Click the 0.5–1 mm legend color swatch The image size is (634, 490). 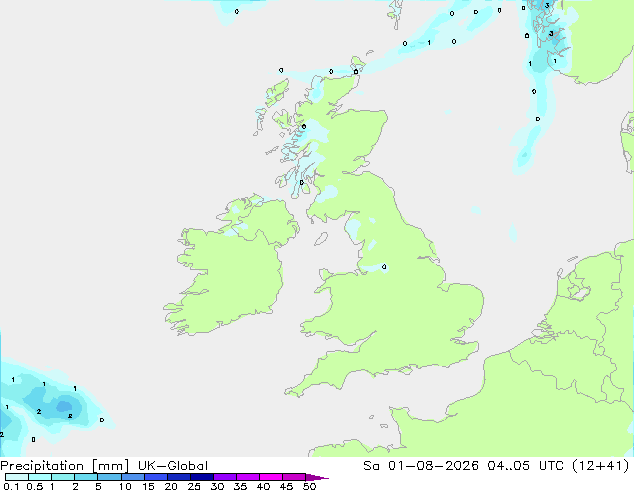pos(40,477)
